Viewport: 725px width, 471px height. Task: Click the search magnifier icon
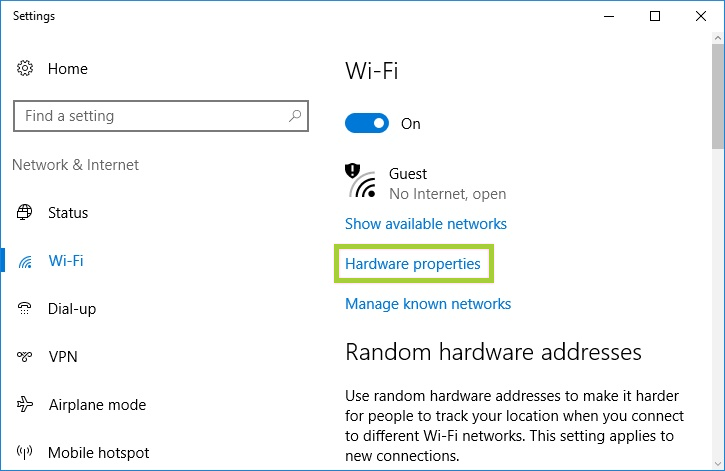pos(295,116)
